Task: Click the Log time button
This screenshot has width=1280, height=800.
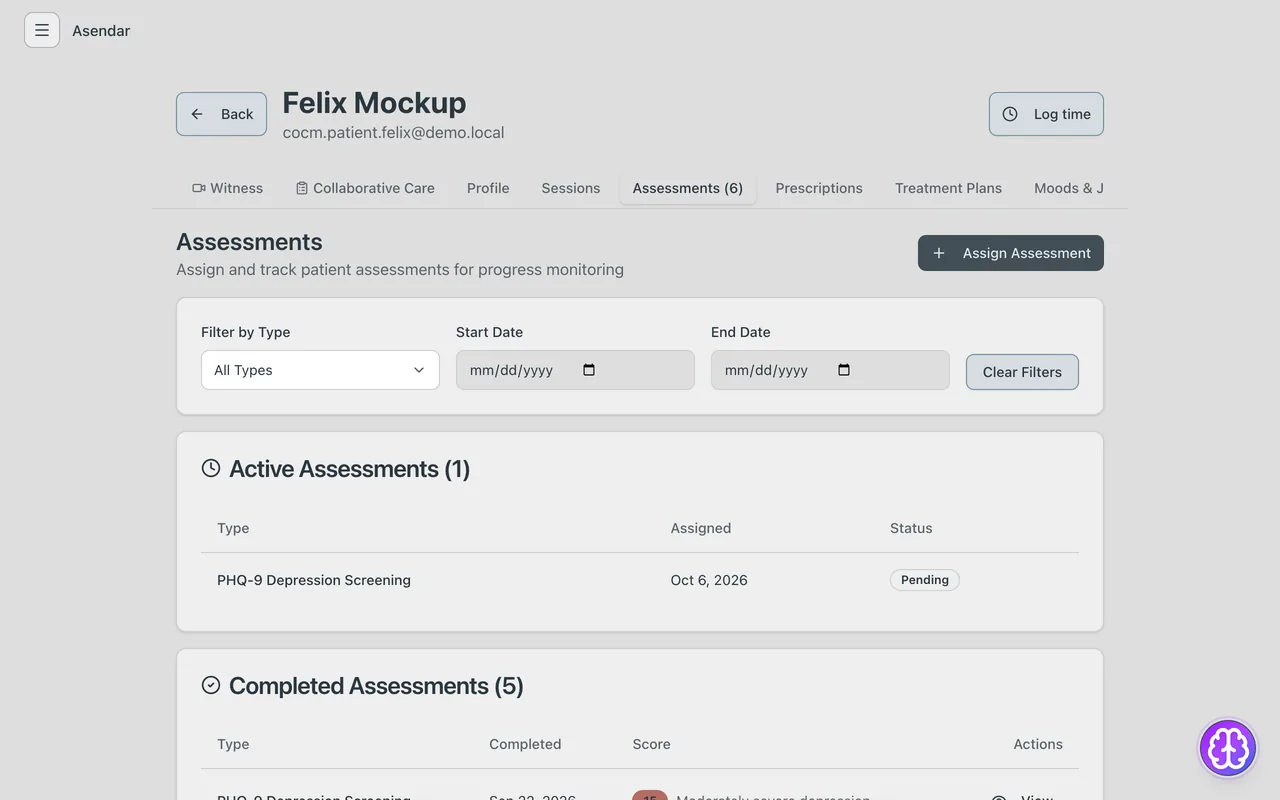Action: point(1046,114)
